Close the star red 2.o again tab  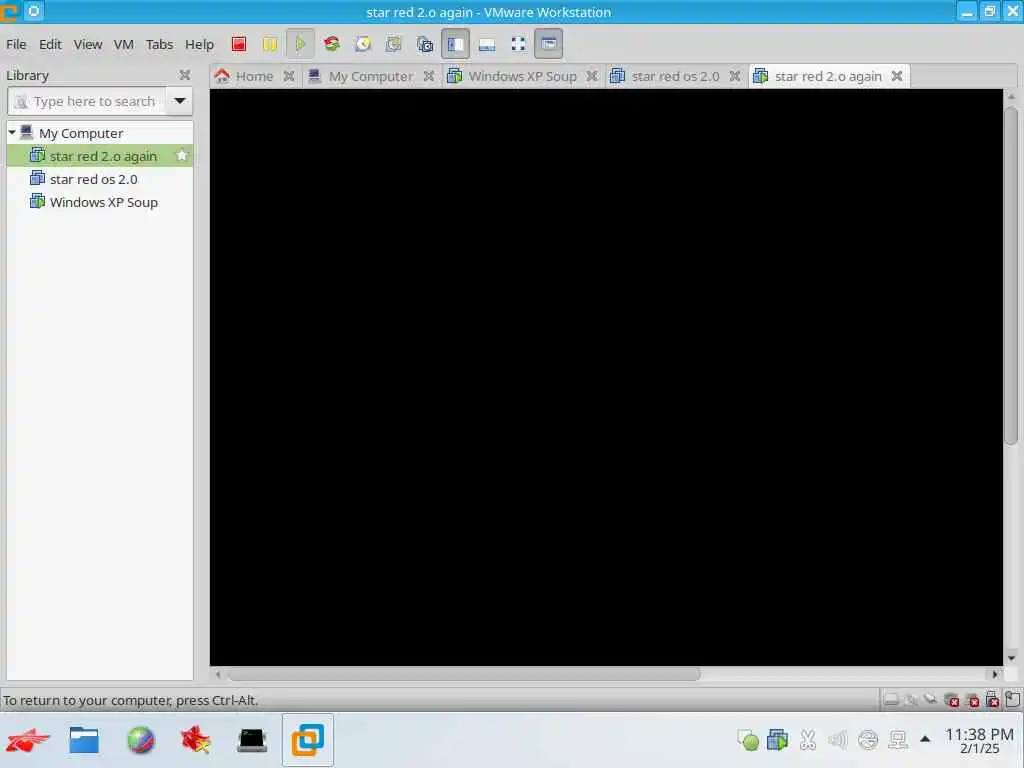[897, 76]
